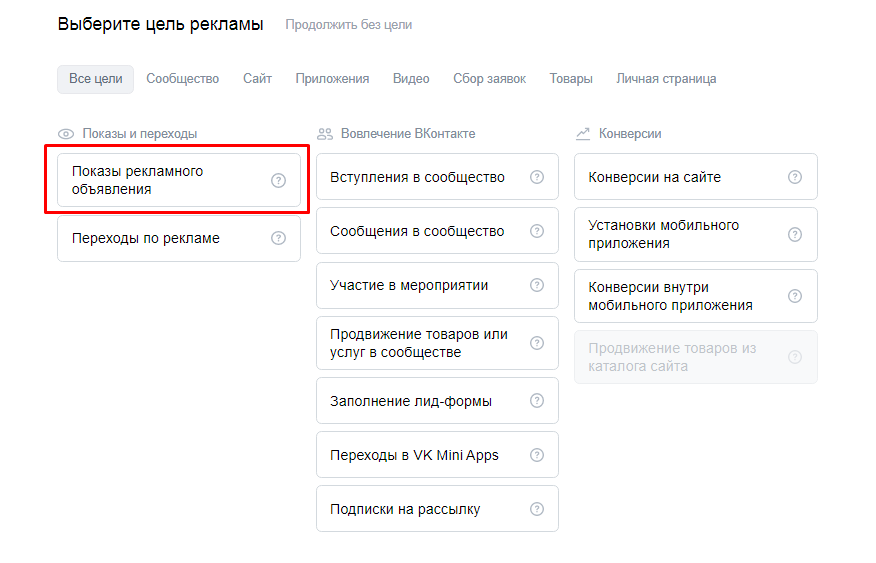Show help for Подписки на рассылку
Image resolution: width=876 pixels, height=563 pixels.
click(537, 509)
